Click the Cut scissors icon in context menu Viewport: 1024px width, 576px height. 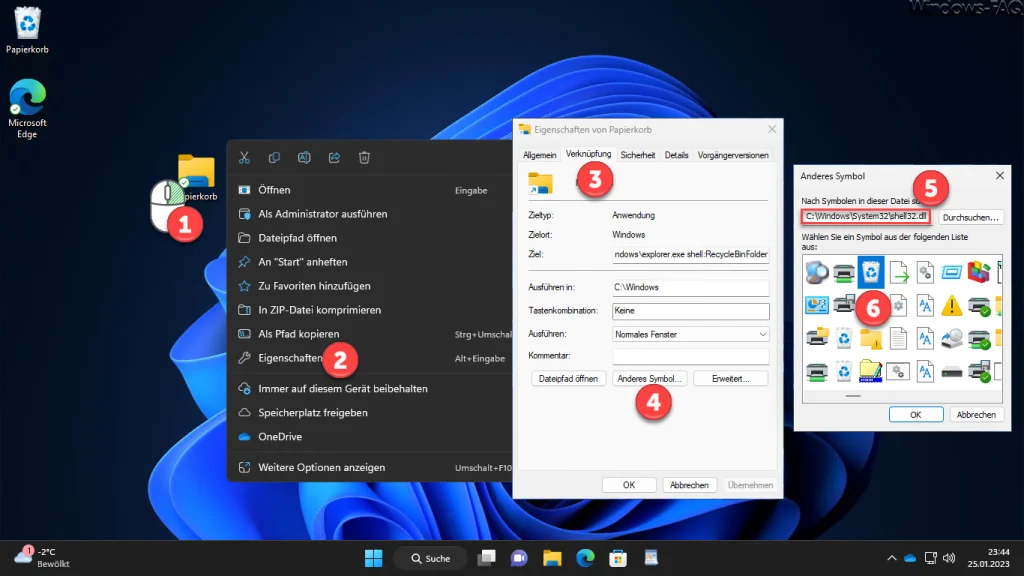point(244,157)
